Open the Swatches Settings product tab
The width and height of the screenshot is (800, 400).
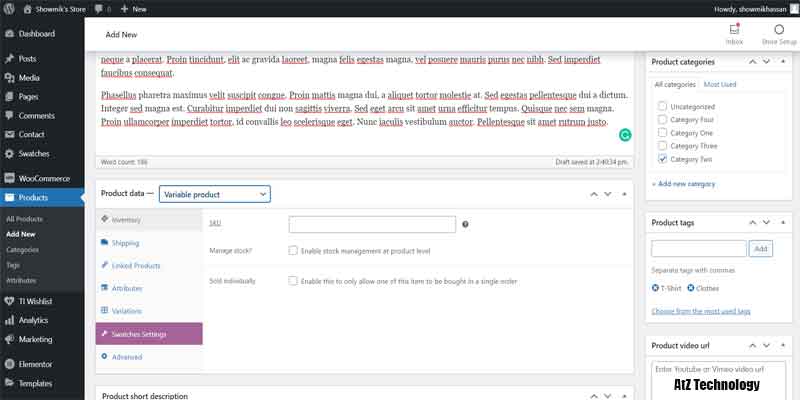click(x=148, y=334)
